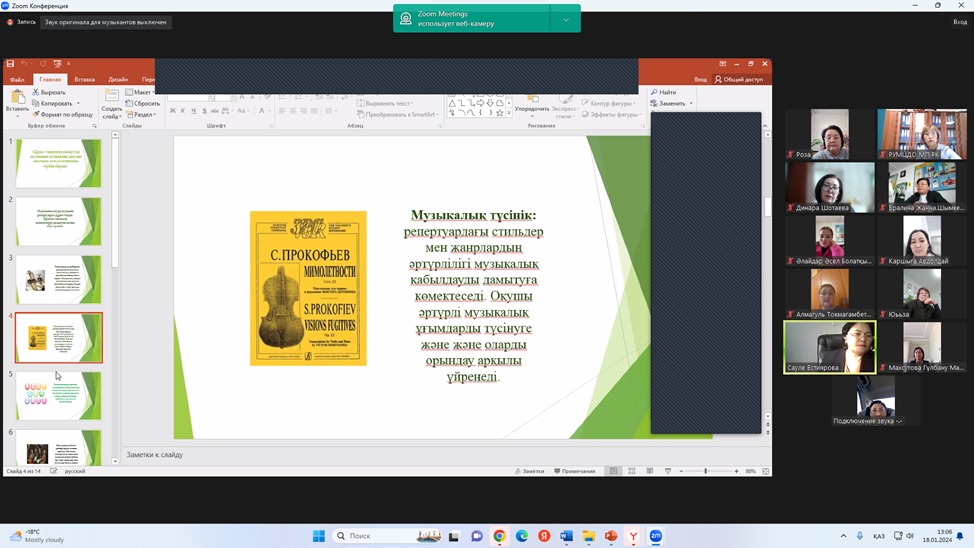Screen dimensions: 974x548
Task: Click zoom in plus on status bar
Action: pyautogui.click(x=736, y=471)
